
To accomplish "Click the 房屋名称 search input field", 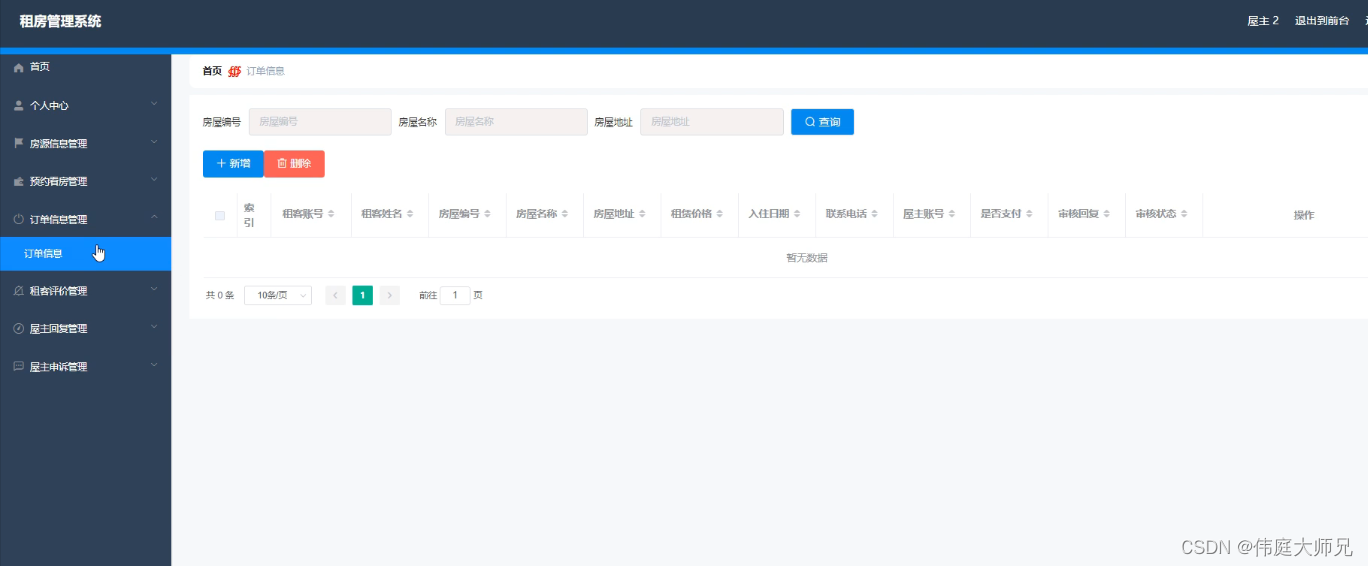I will point(516,122).
